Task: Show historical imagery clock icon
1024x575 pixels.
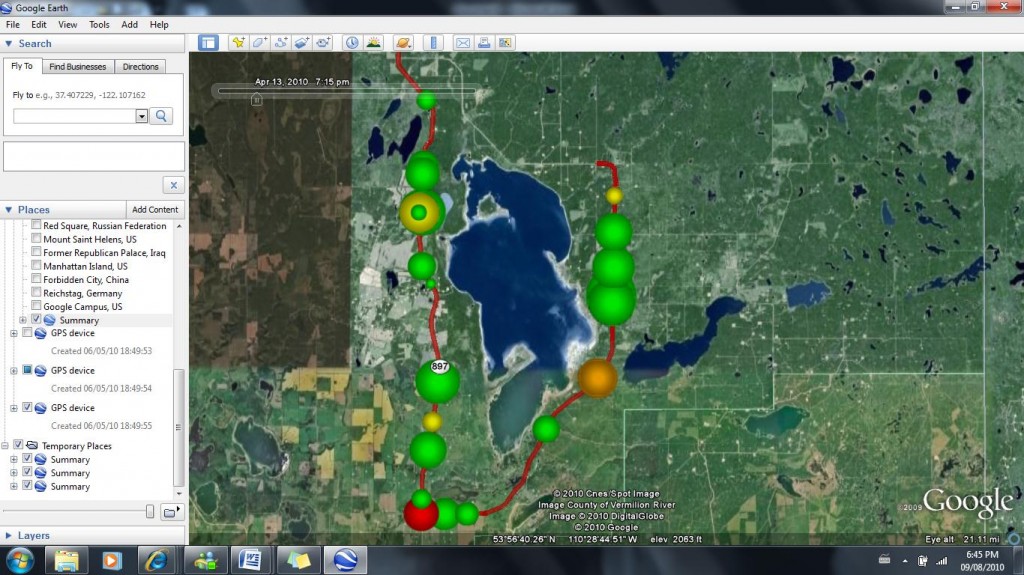Action: (x=352, y=43)
